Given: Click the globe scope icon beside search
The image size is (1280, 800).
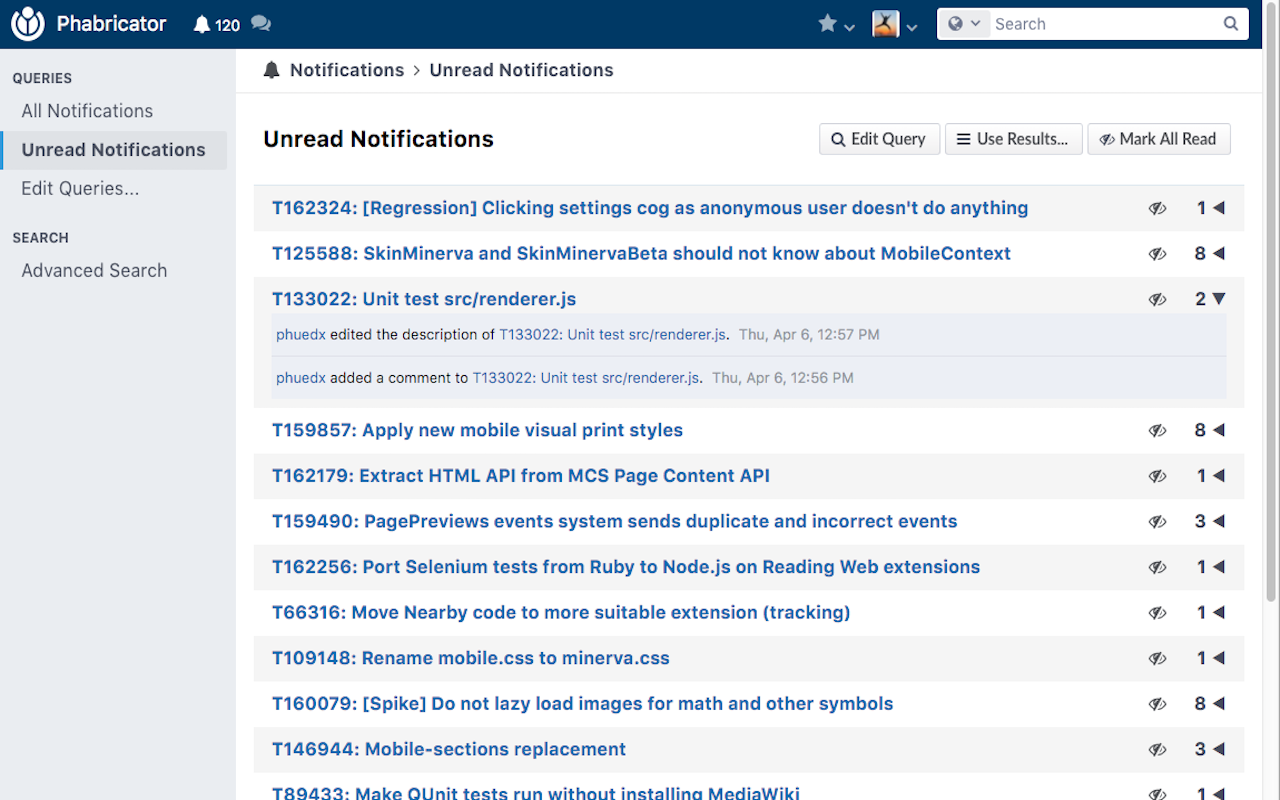Looking at the screenshot, I should tap(958, 23).
